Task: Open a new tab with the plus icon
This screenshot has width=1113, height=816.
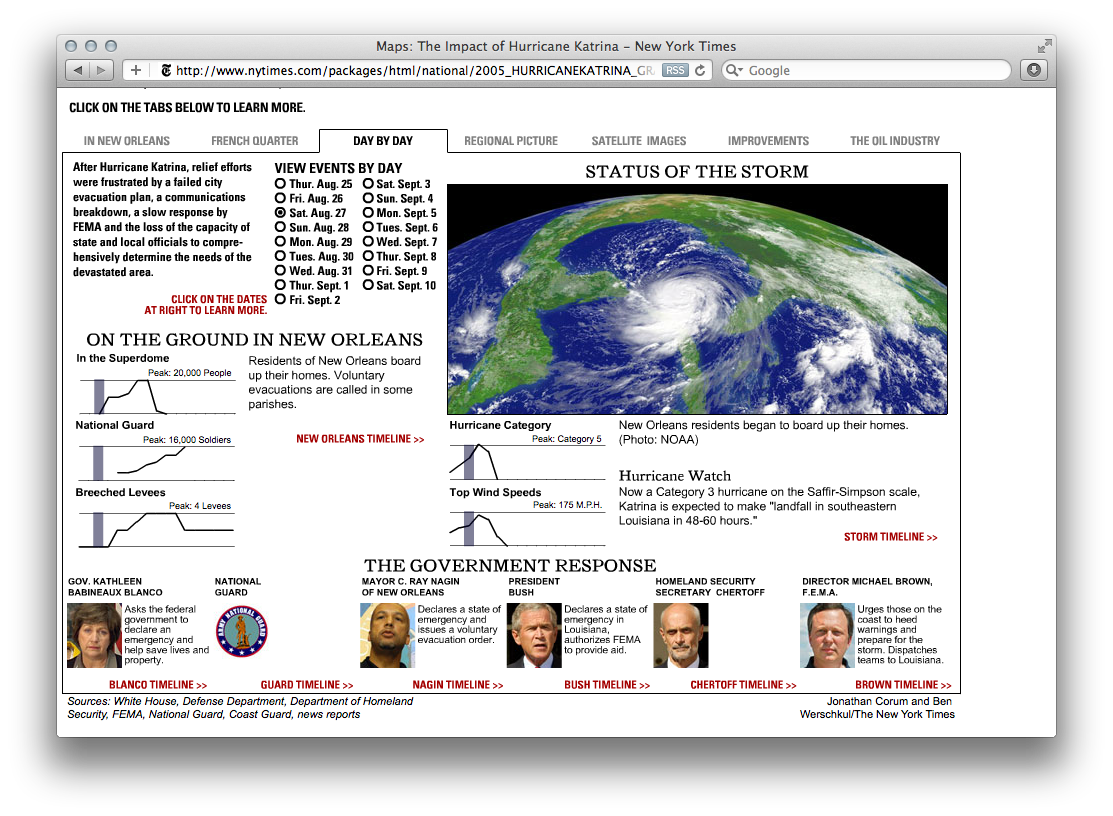Action: pos(136,70)
